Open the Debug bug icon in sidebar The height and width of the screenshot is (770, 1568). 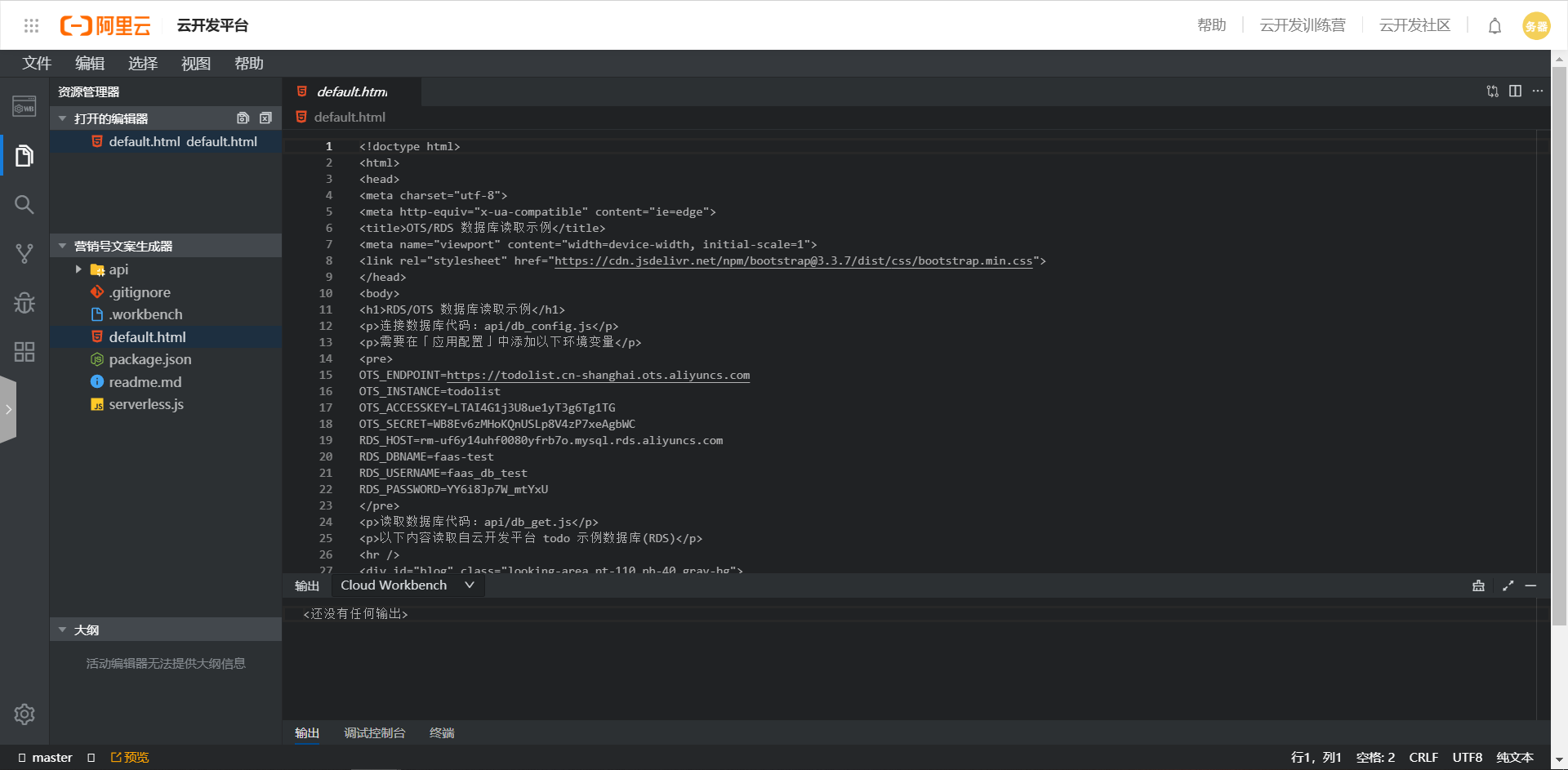[x=24, y=303]
